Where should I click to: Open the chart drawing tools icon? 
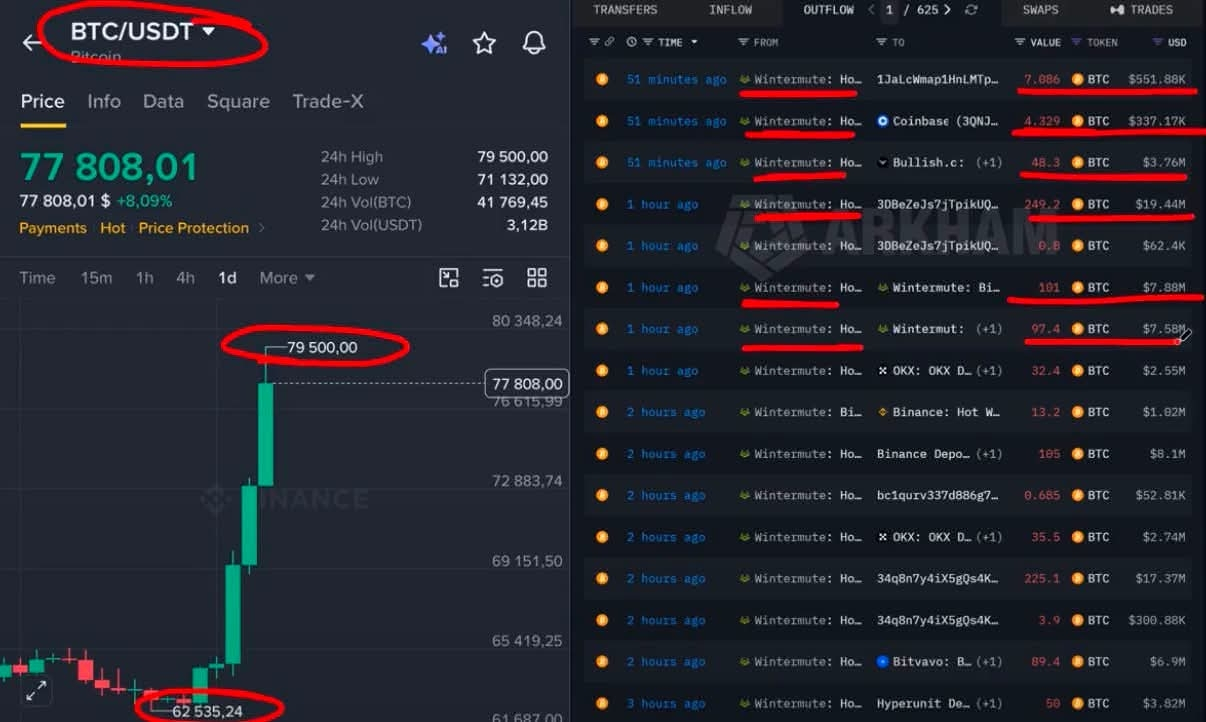point(449,278)
